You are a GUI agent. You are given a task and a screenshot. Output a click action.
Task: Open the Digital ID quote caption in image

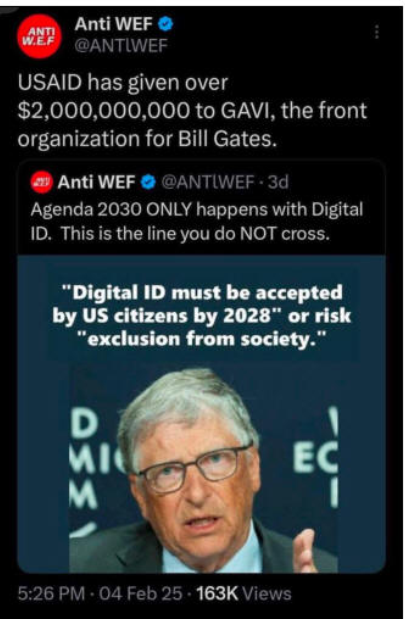click(x=201, y=315)
